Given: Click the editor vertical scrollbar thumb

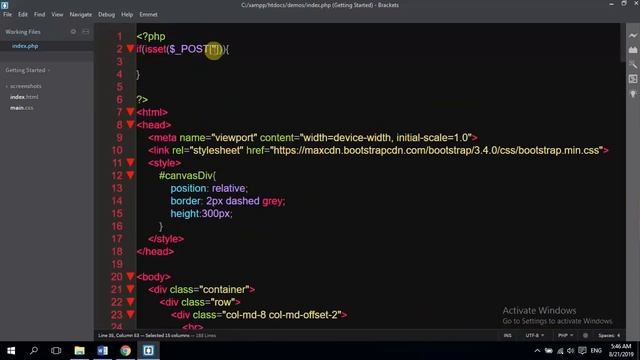Looking at the screenshot, I should pos(622,43).
